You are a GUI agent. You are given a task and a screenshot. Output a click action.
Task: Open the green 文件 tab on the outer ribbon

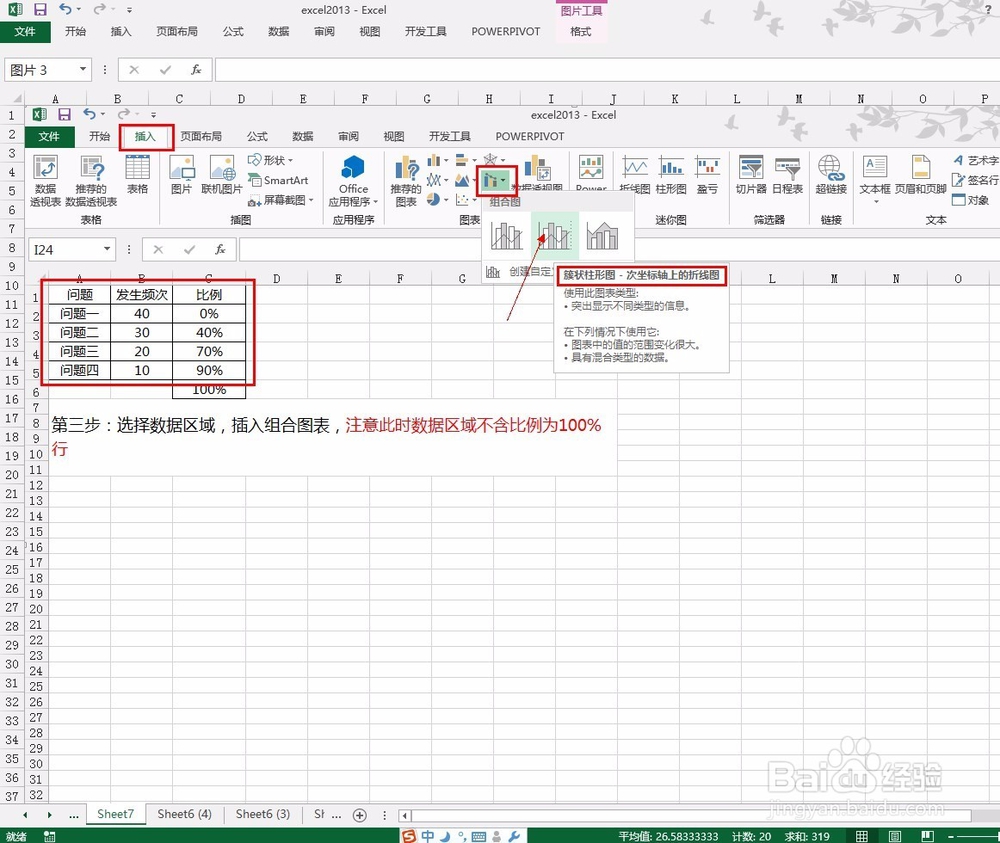pyautogui.click(x=25, y=31)
